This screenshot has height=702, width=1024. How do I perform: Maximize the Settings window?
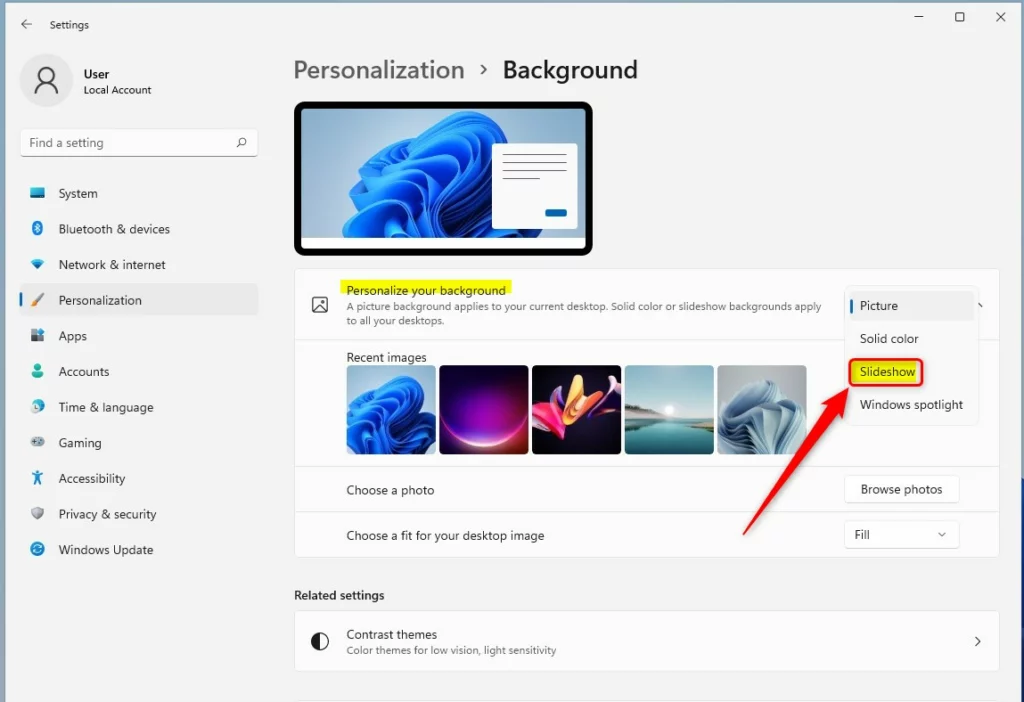click(959, 16)
